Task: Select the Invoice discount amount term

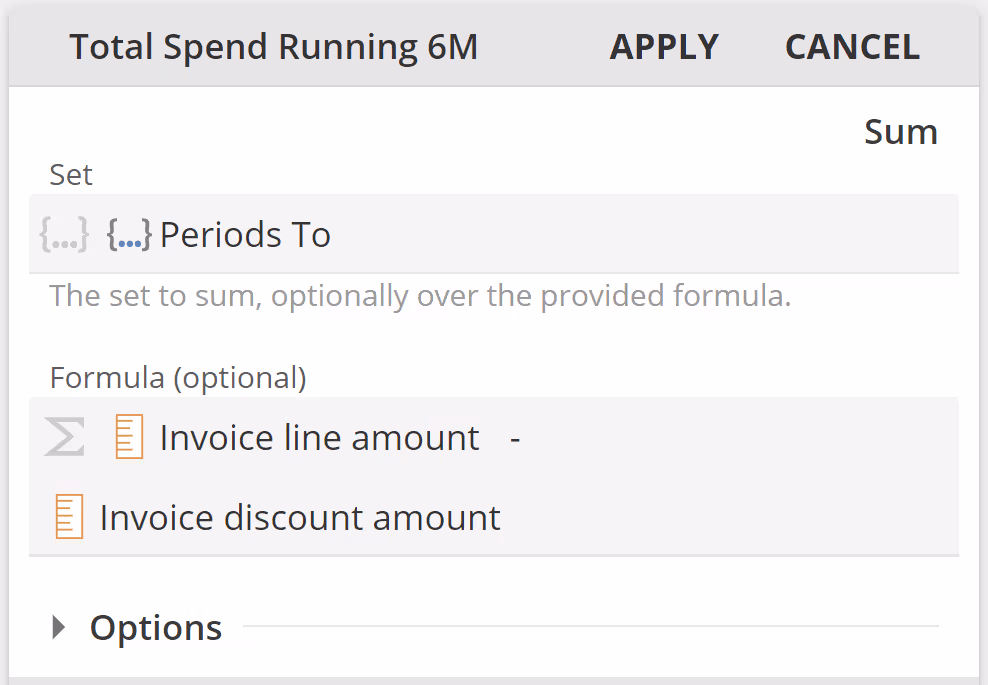Action: (x=300, y=517)
